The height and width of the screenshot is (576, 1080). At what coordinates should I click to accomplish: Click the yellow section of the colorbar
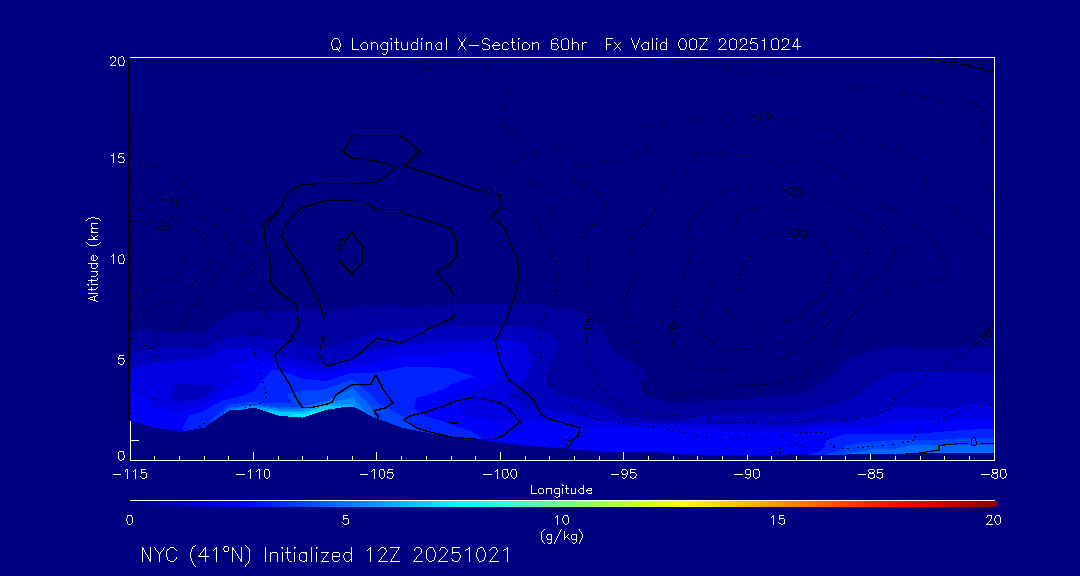[x=650, y=501]
